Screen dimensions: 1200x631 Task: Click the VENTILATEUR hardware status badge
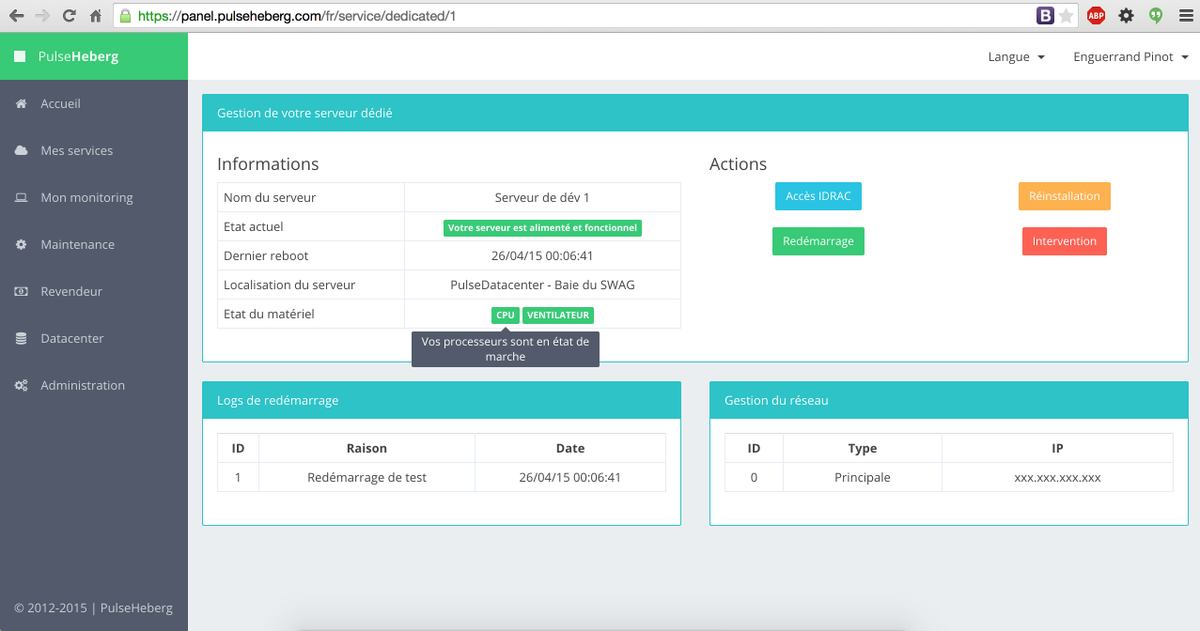click(558, 315)
